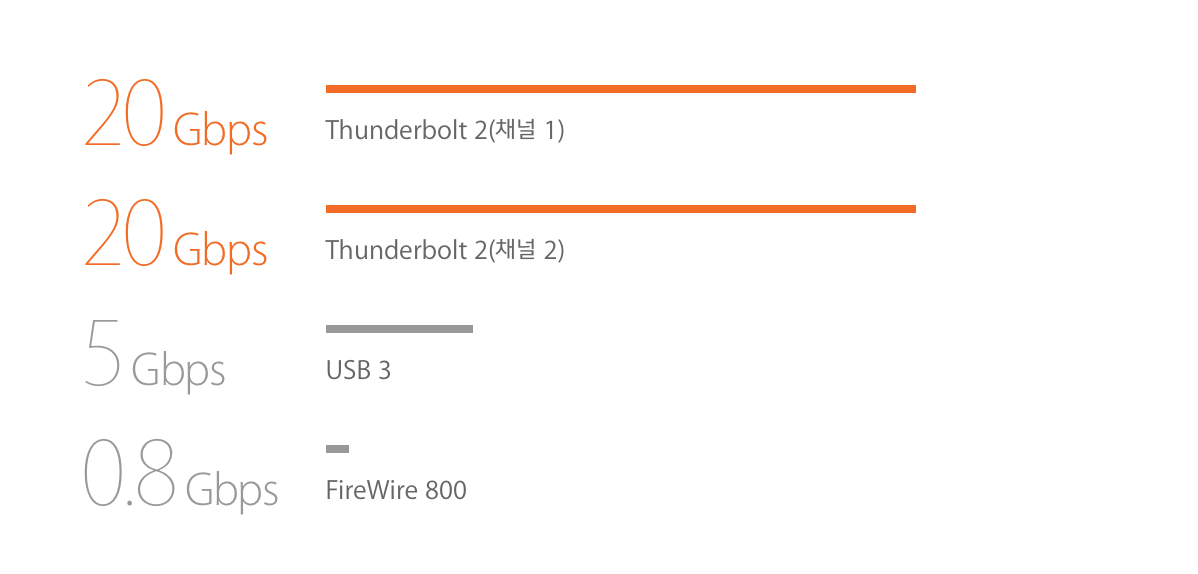Click the gray 0.8 number

(x=130, y=472)
